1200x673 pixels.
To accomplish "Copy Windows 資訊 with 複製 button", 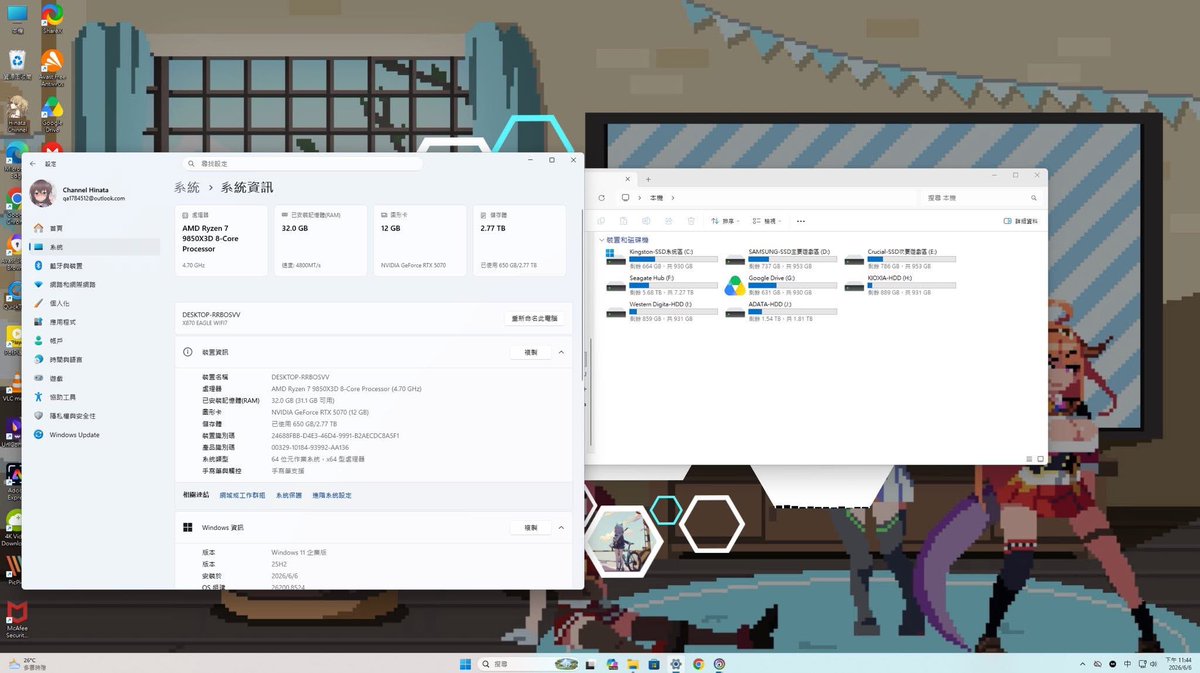I will pos(531,527).
